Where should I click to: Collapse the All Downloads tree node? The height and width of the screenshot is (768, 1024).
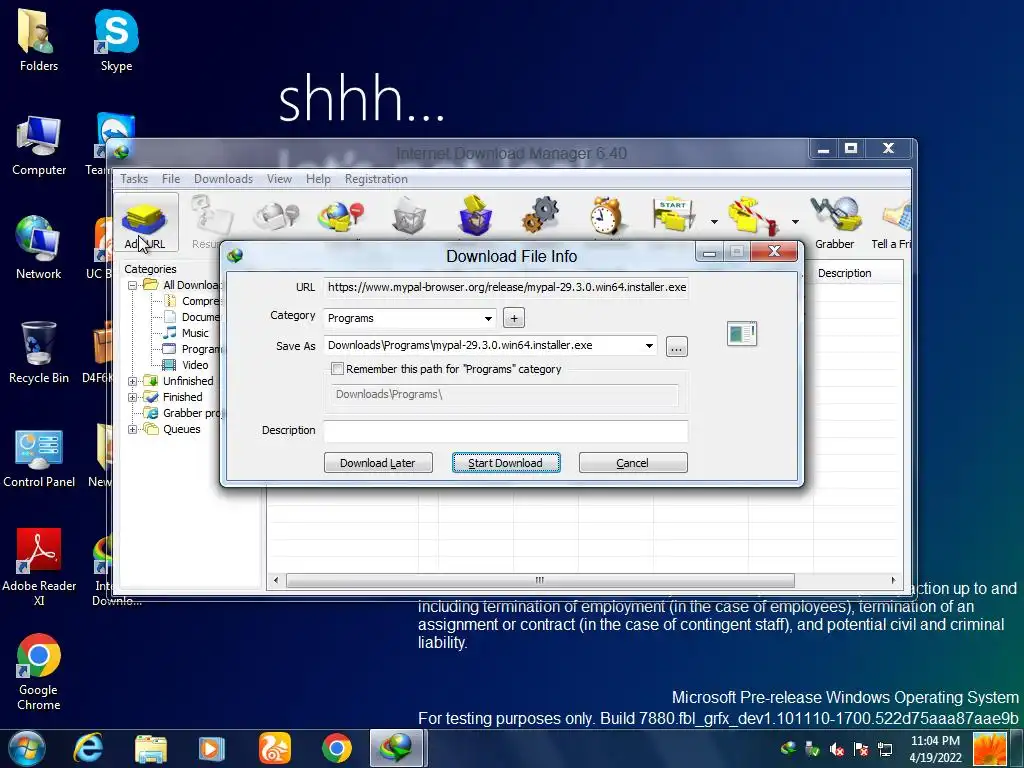(x=133, y=285)
